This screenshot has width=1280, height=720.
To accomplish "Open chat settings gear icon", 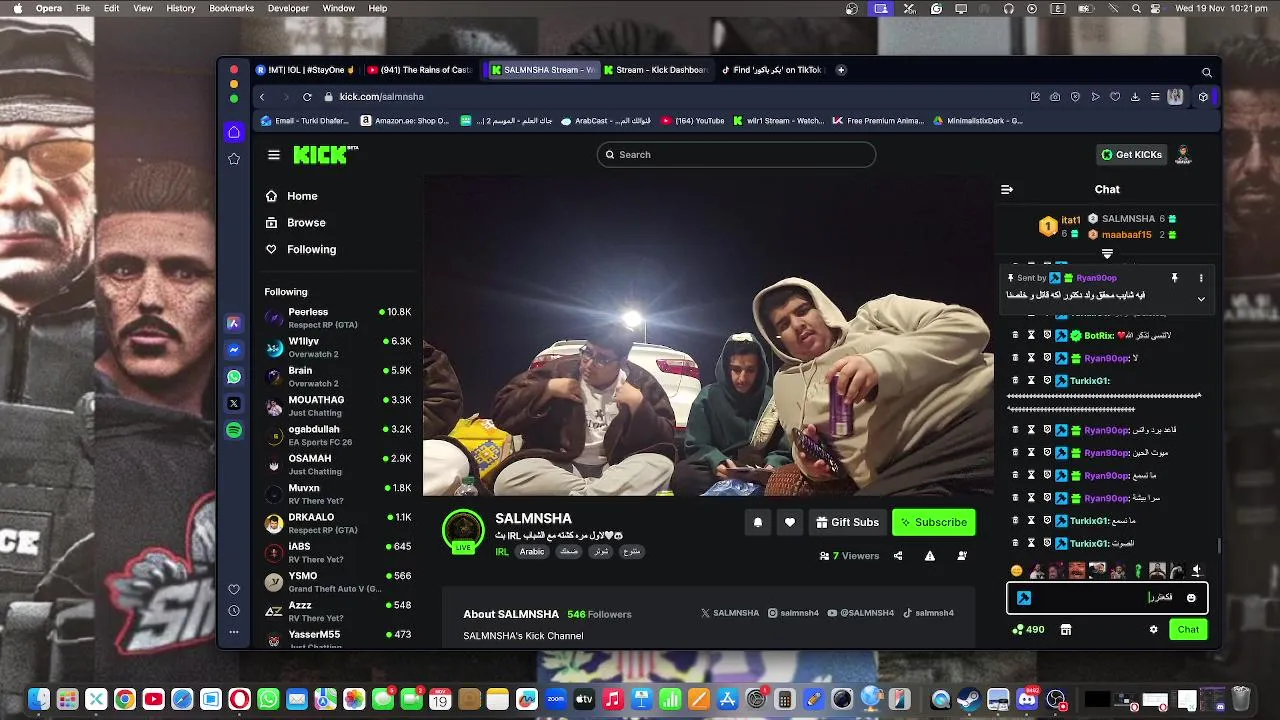I will click(1153, 629).
